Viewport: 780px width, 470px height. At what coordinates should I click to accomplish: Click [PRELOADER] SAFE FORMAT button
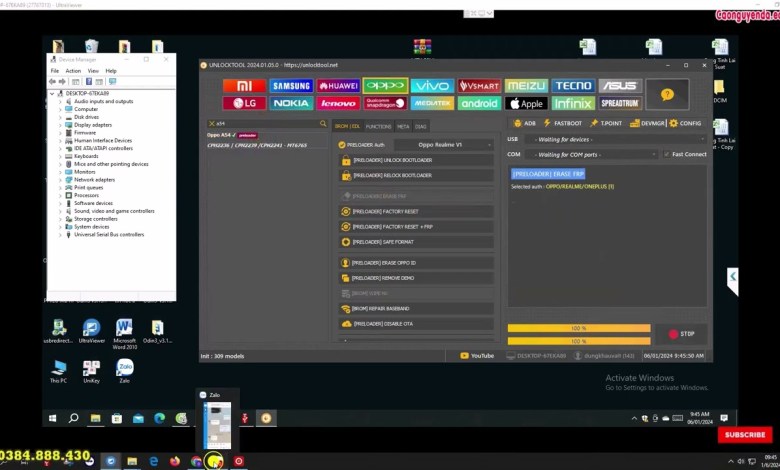click(416, 242)
